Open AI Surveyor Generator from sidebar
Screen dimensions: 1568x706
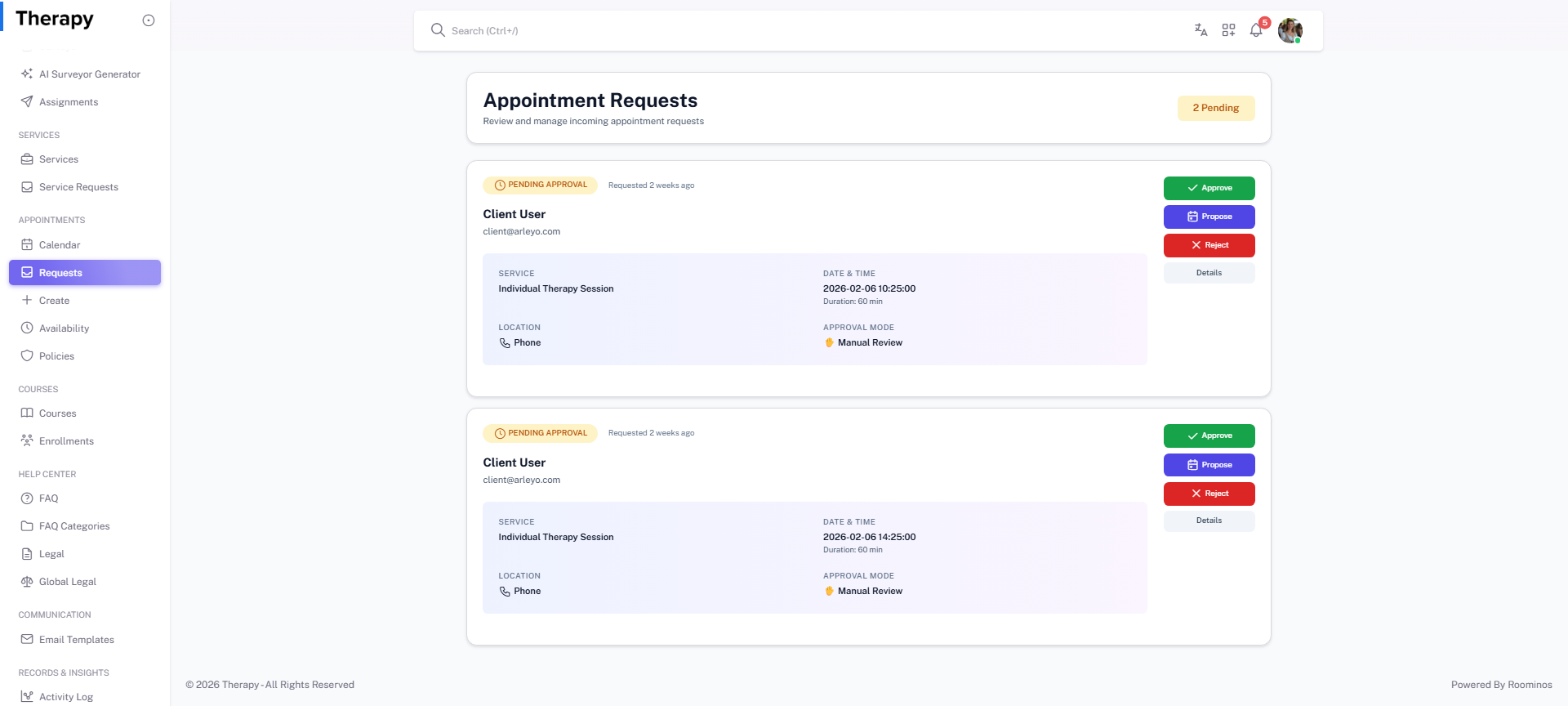pos(89,74)
